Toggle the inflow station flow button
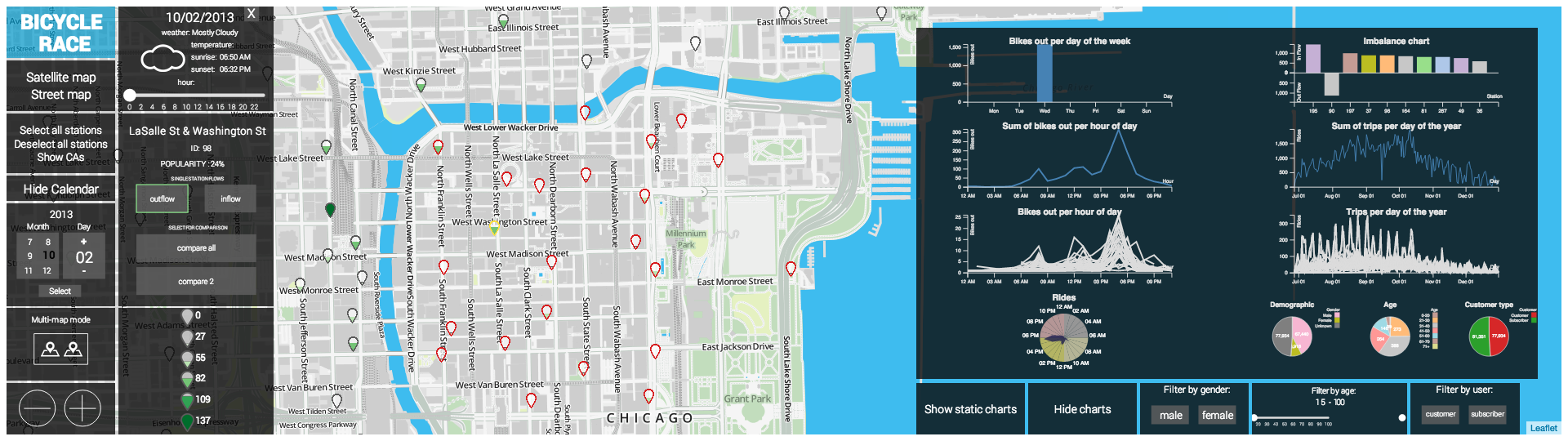1568x441 pixels. [230, 198]
